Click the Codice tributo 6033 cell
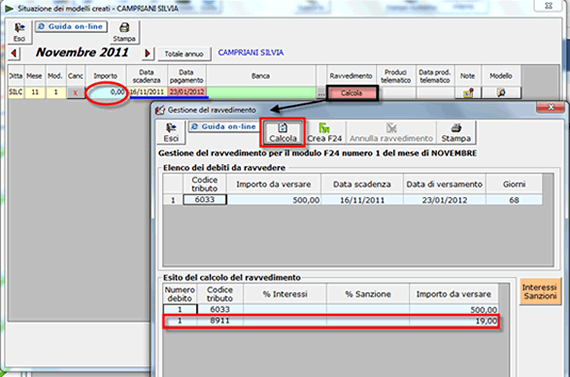 click(205, 200)
